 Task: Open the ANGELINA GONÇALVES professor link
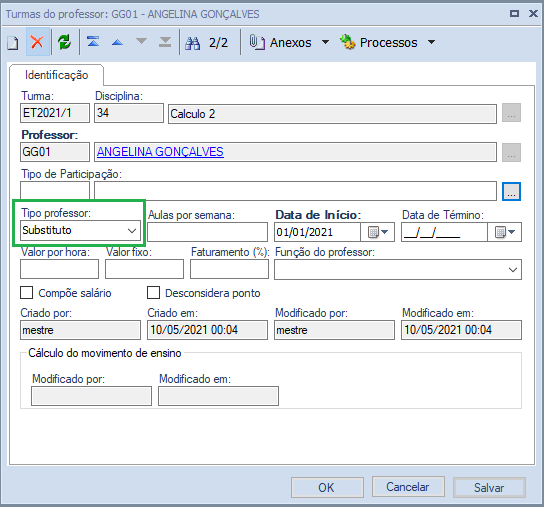[x=160, y=152]
